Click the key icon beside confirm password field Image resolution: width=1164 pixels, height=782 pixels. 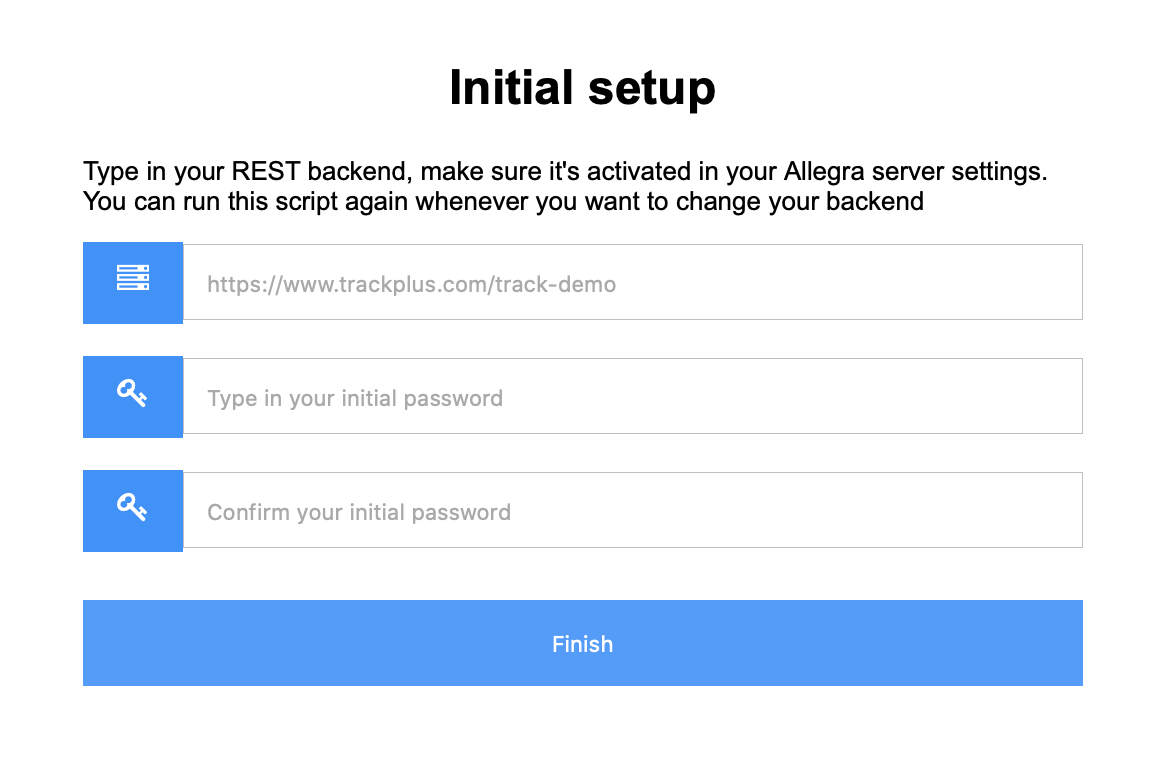pyautogui.click(x=132, y=507)
